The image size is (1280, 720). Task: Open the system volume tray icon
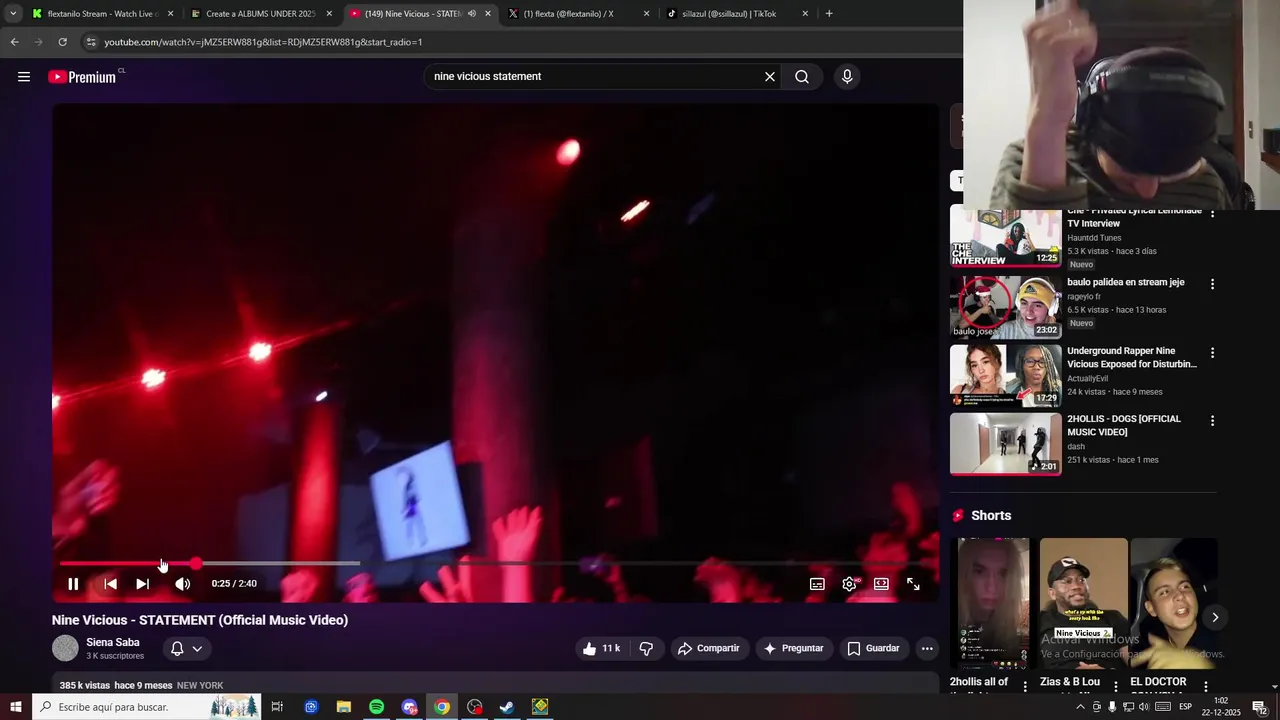1144,707
